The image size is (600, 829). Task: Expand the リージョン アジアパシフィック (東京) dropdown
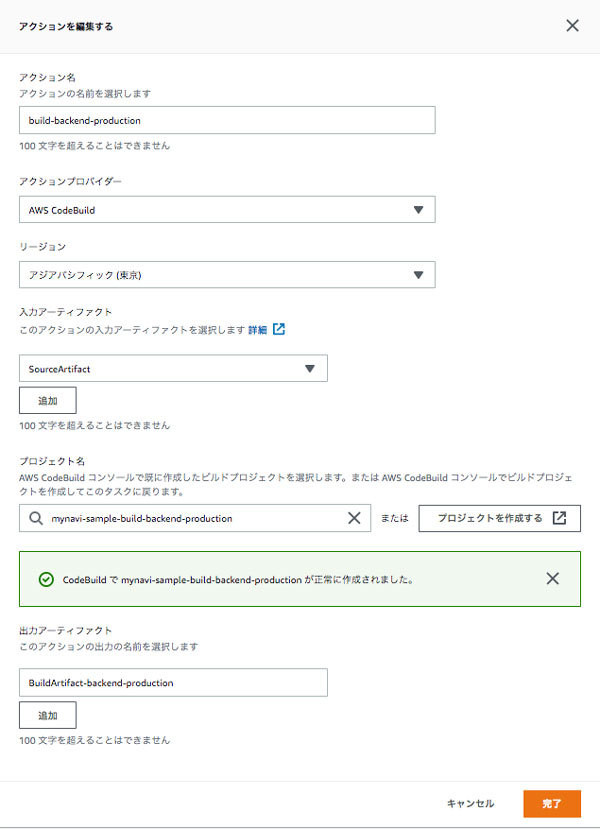(x=227, y=275)
